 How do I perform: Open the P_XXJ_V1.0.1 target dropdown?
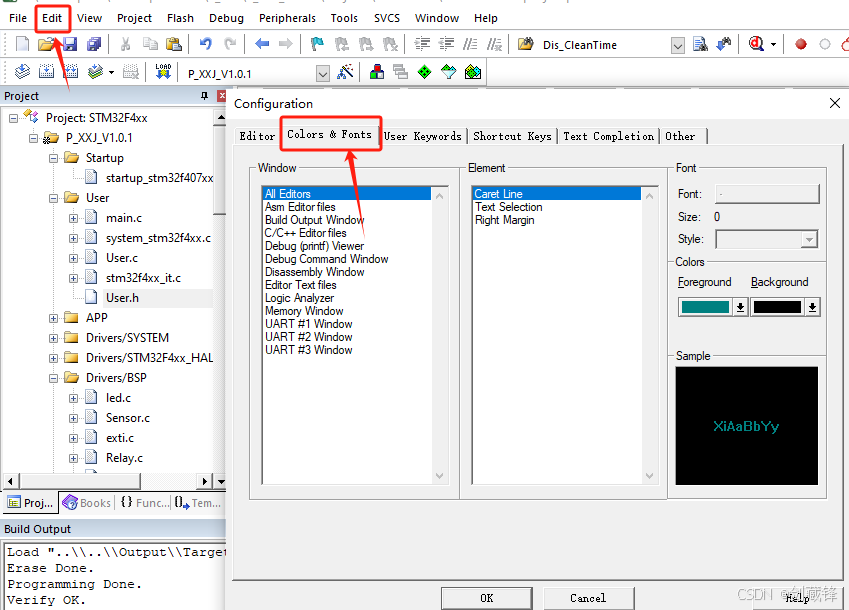(323, 73)
